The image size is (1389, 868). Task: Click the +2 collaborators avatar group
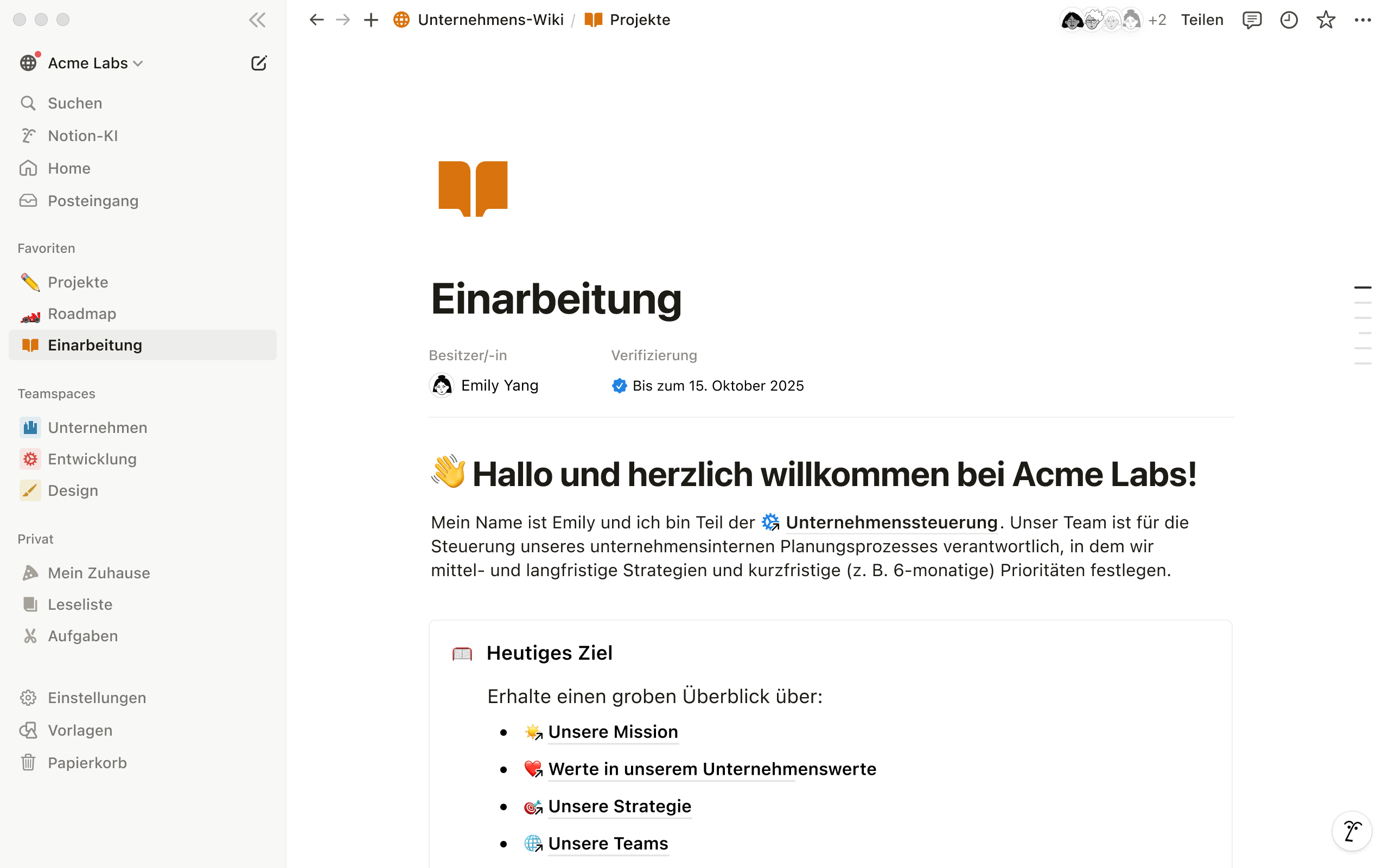pos(1113,20)
